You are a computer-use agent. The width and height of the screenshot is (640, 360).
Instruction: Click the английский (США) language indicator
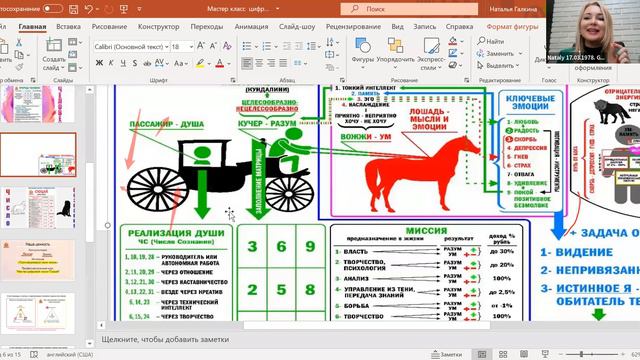click(x=70, y=354)
